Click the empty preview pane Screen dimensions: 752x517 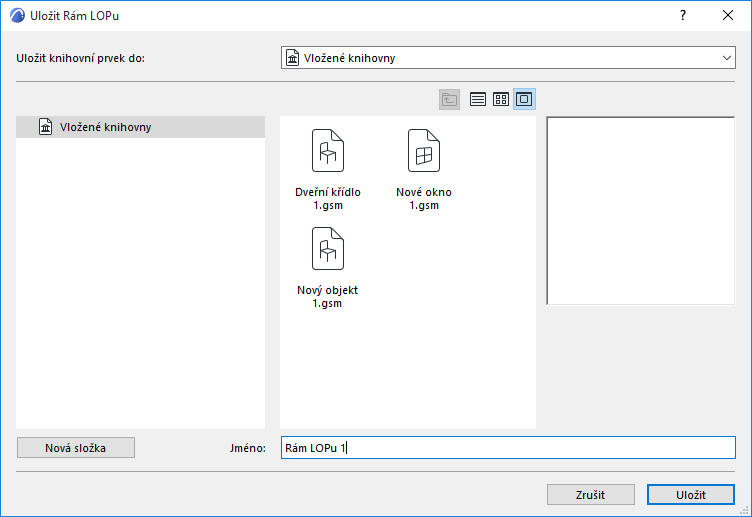(x=641, y=211)
